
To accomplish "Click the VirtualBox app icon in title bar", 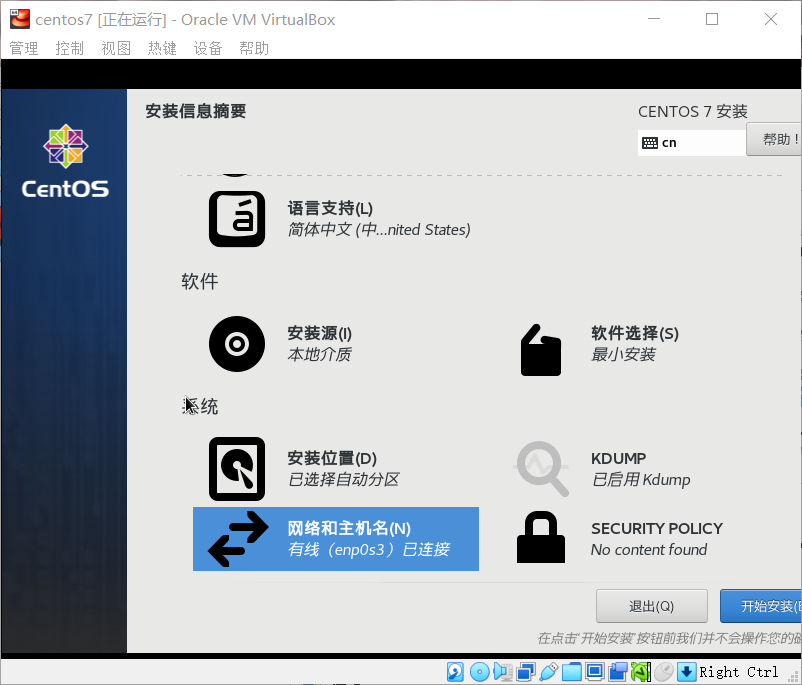I will click(19, 19).
